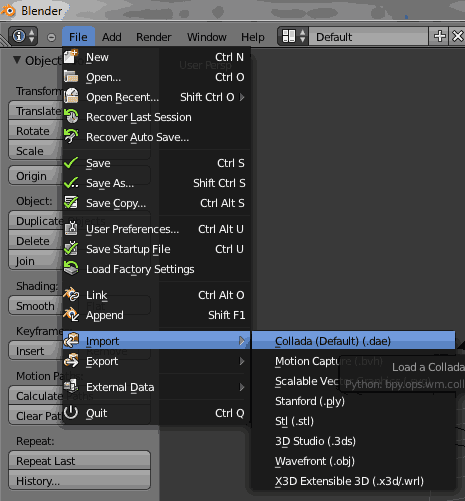Open the Info editor type selector
465x501 pixels.
tap(23, 36)
